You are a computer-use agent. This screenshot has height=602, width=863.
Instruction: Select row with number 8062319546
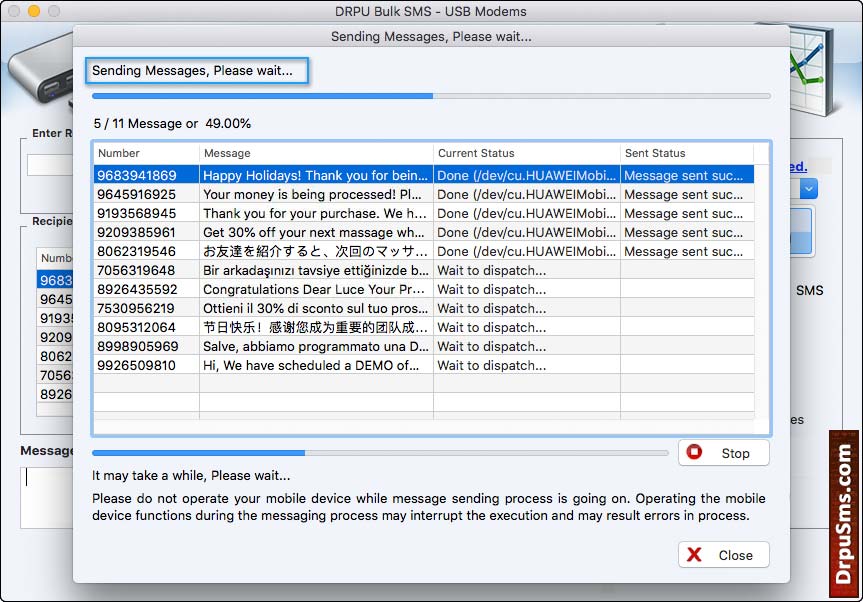click(x=423, y=251)
